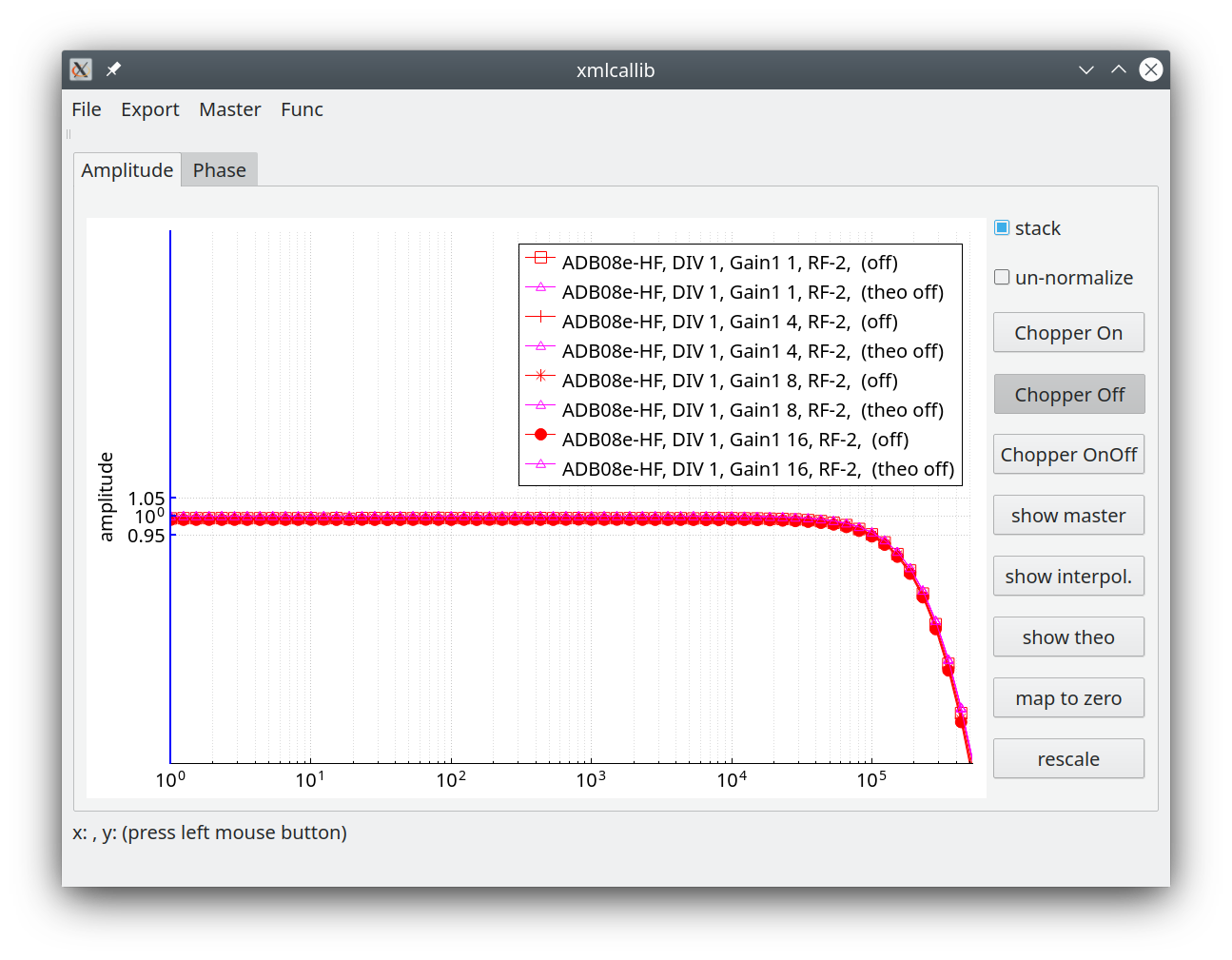Select legend entry Gain1 16, RF-2, (off)
1232x960 pixels.
tap(735, 440)
